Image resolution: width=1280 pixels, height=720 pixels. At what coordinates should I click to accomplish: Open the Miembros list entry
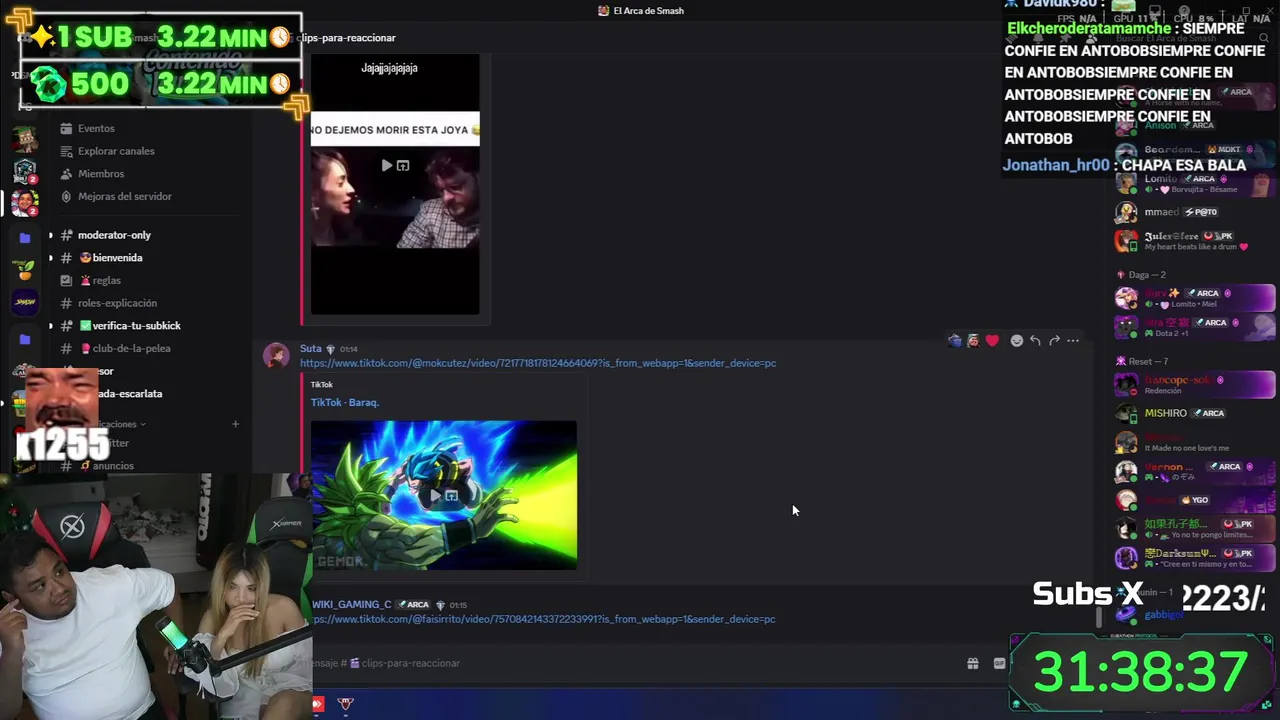click(101, 174)
